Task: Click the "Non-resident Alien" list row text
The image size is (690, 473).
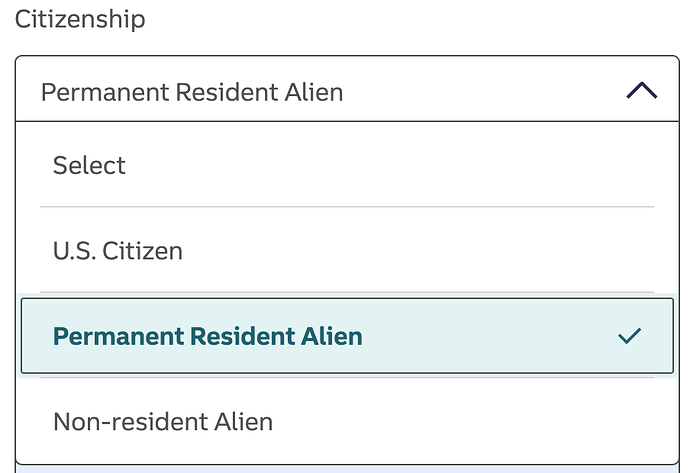Action: (x=163, y=421)
